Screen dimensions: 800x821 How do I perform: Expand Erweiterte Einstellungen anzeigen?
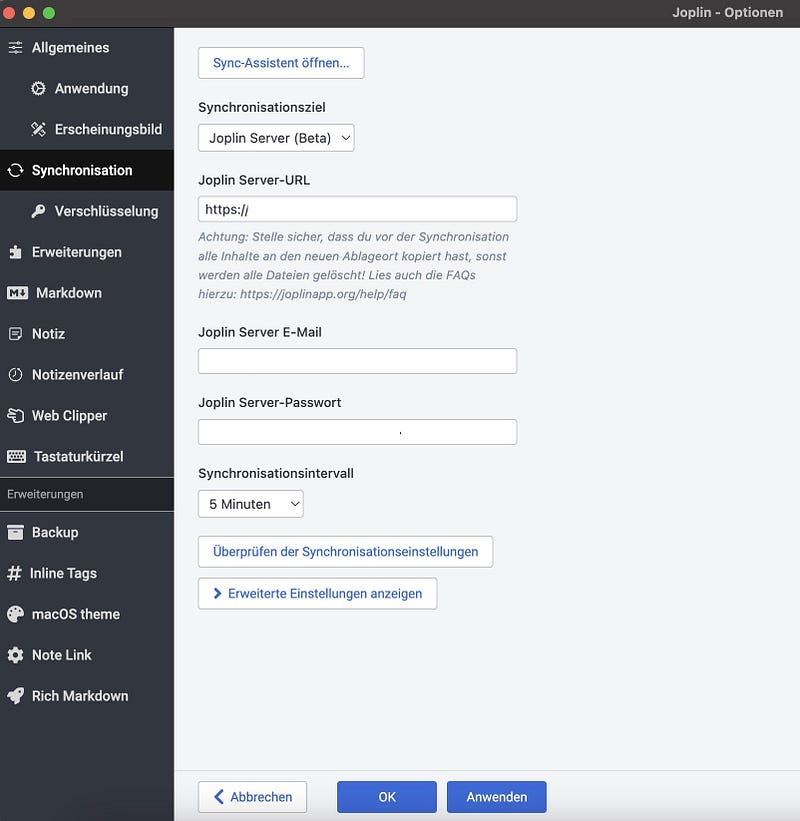(x=317, y=593)
